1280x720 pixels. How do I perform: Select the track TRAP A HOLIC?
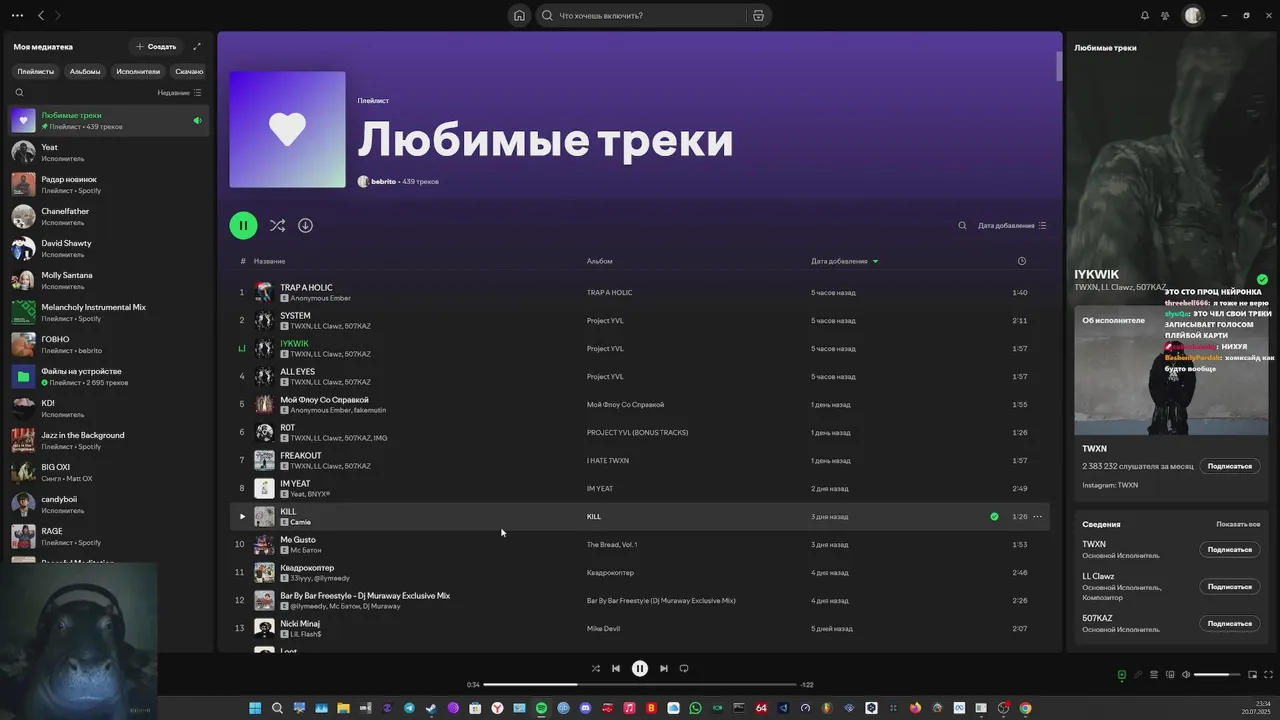[306, 287]
